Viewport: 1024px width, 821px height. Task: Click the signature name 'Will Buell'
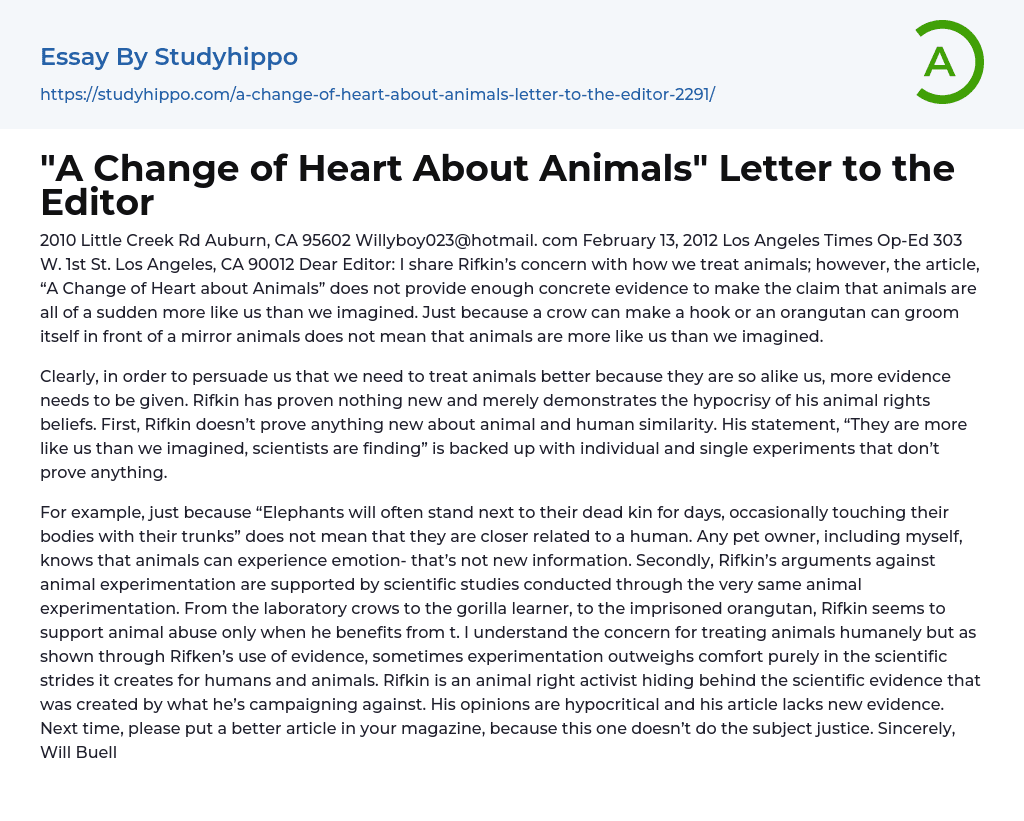79,752
